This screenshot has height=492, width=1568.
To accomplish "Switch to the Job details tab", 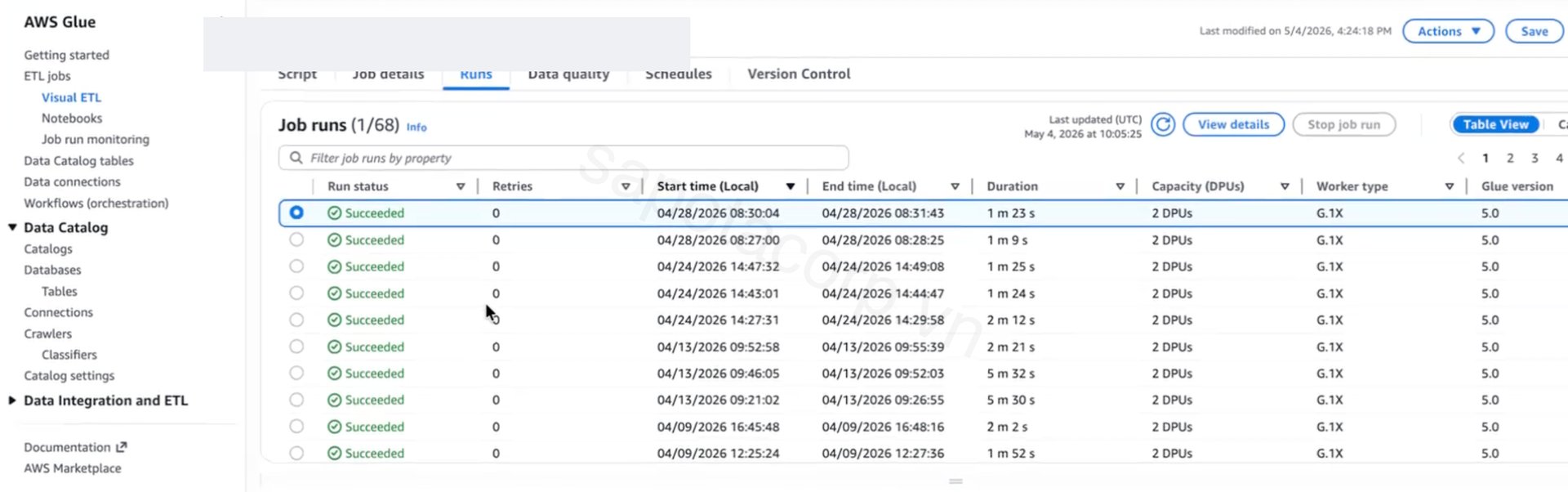I will click(x=388, y=74).
